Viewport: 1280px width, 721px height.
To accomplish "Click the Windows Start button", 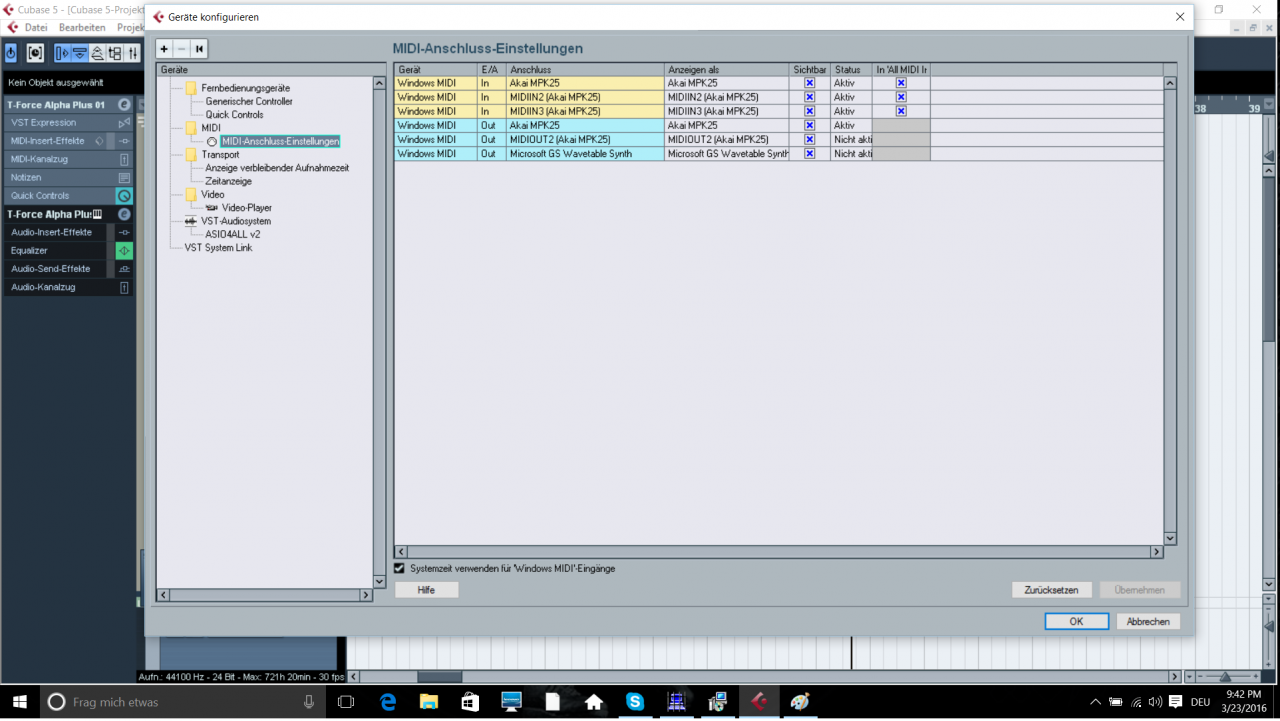I will [x=19, y=702].
